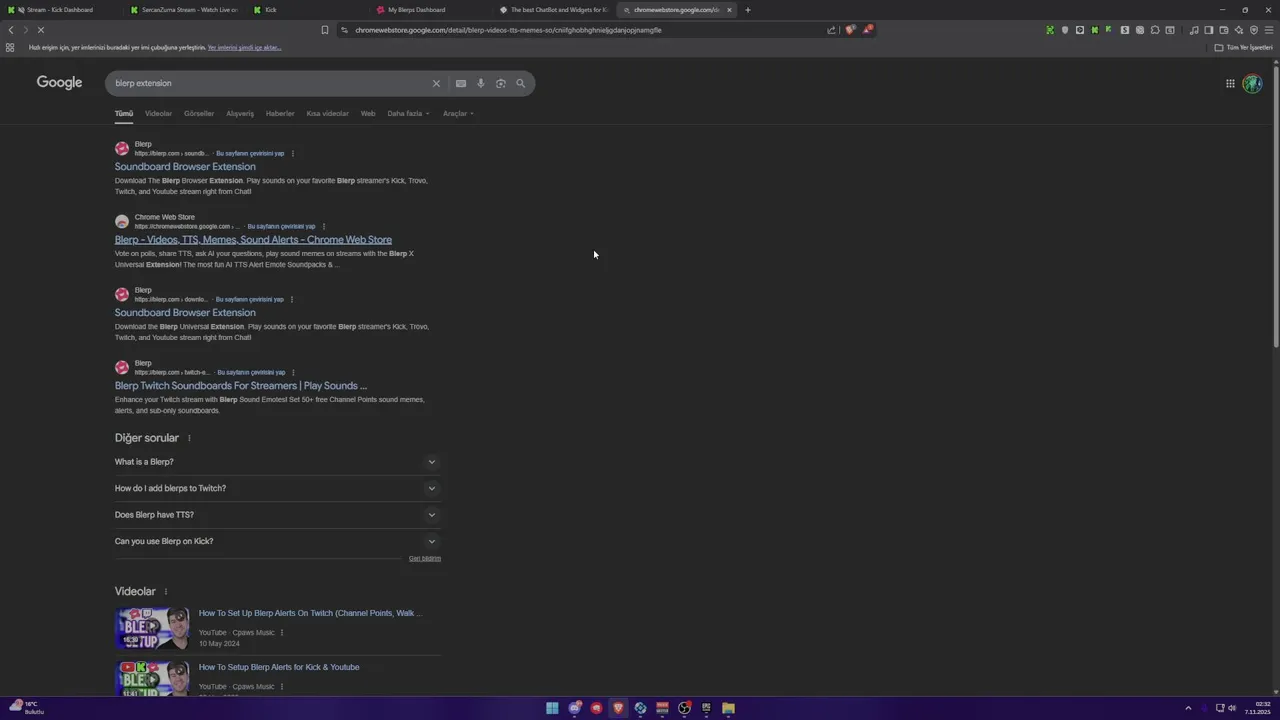The width and height of the screenshot is (1280, 720).
Task: Open the options beside the Diğer sorular heading
Action: click(189, 438)
